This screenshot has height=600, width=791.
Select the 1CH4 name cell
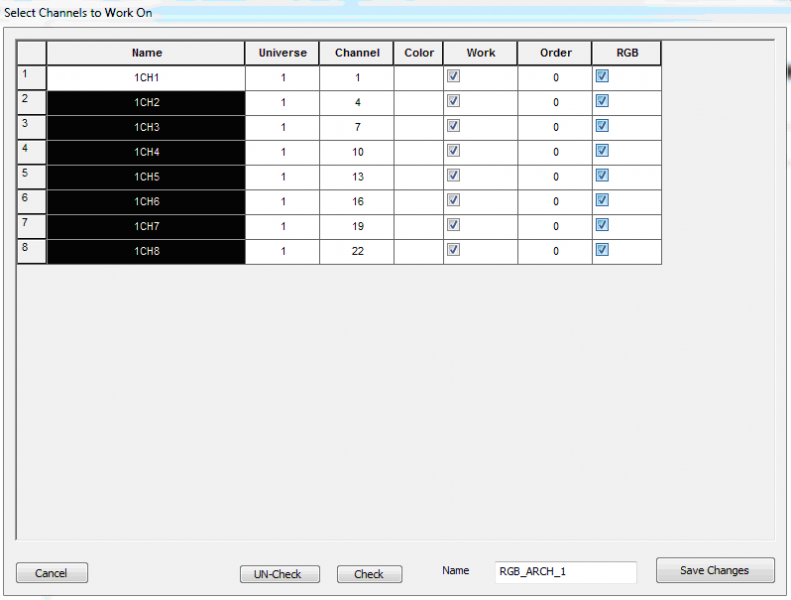click(146, 152)
